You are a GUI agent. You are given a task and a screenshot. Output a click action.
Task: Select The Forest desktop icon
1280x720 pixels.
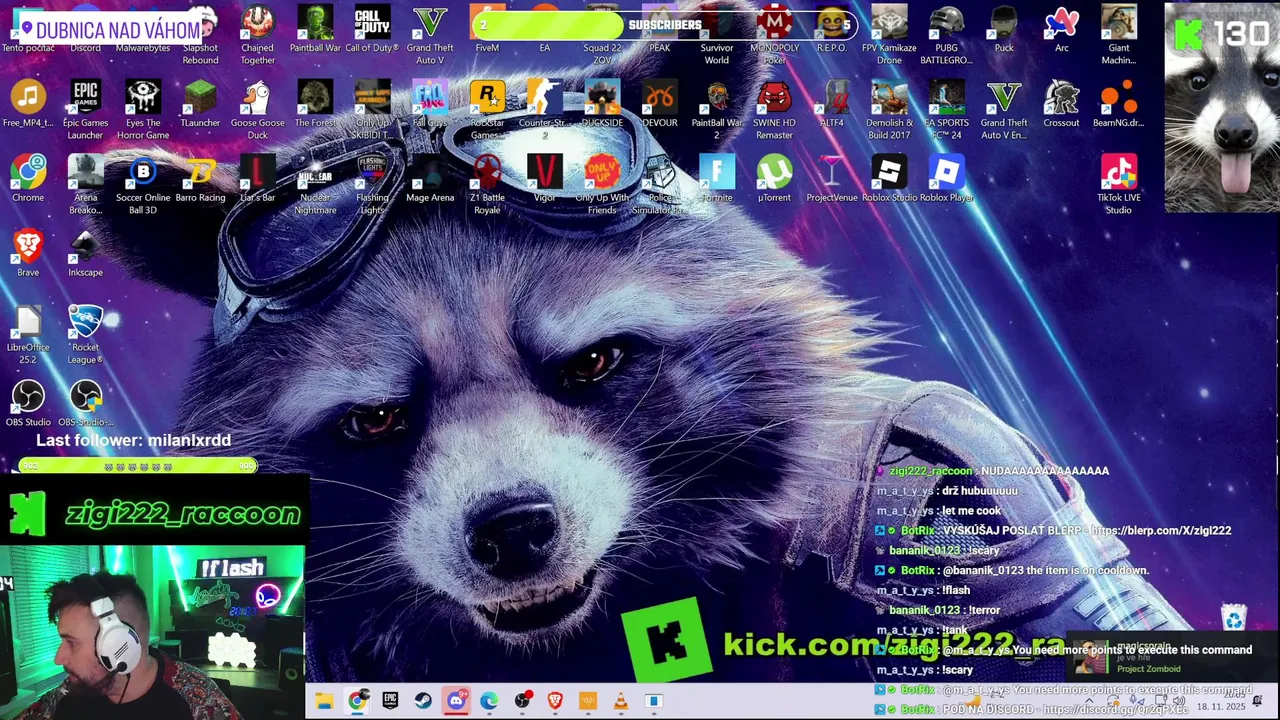point(315,105)
